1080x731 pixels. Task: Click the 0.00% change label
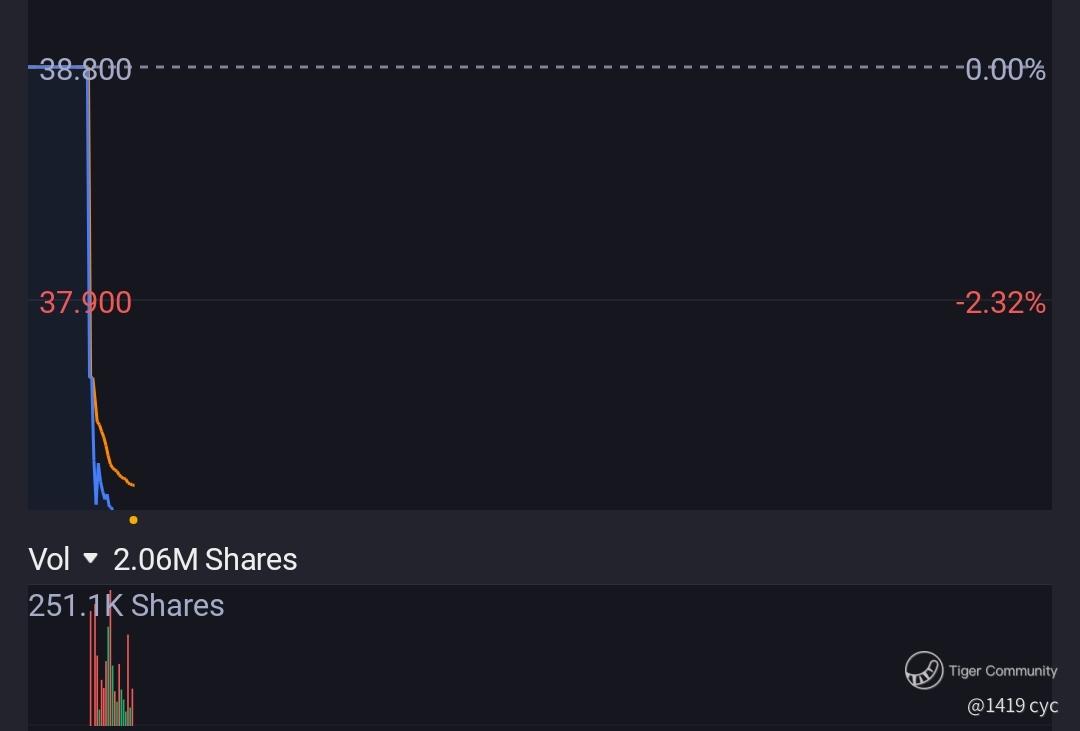click(1005, 70)
